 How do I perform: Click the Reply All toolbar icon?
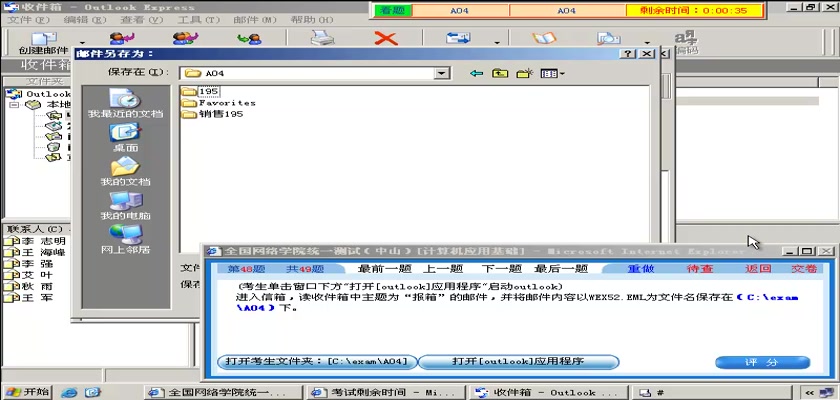185,38
